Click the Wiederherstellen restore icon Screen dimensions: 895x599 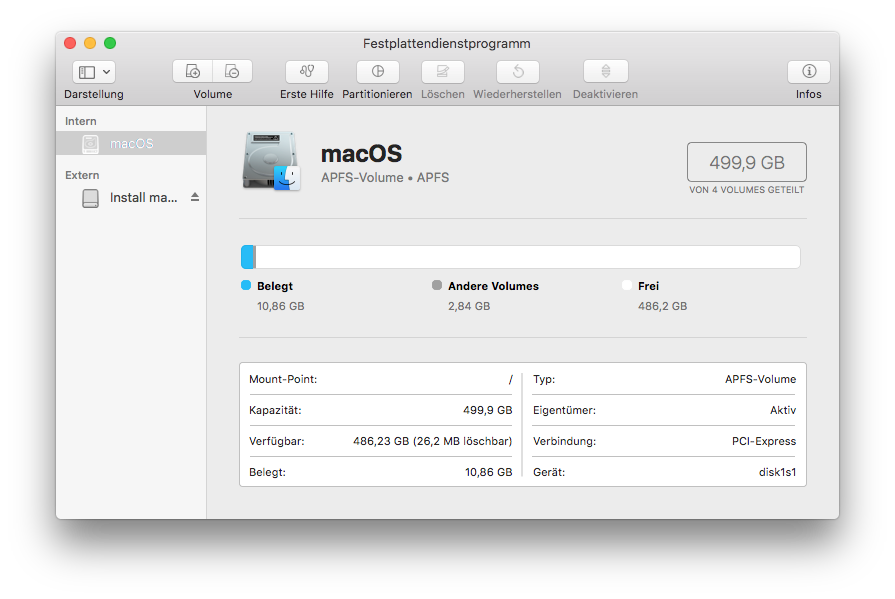[x=517, y=72]
